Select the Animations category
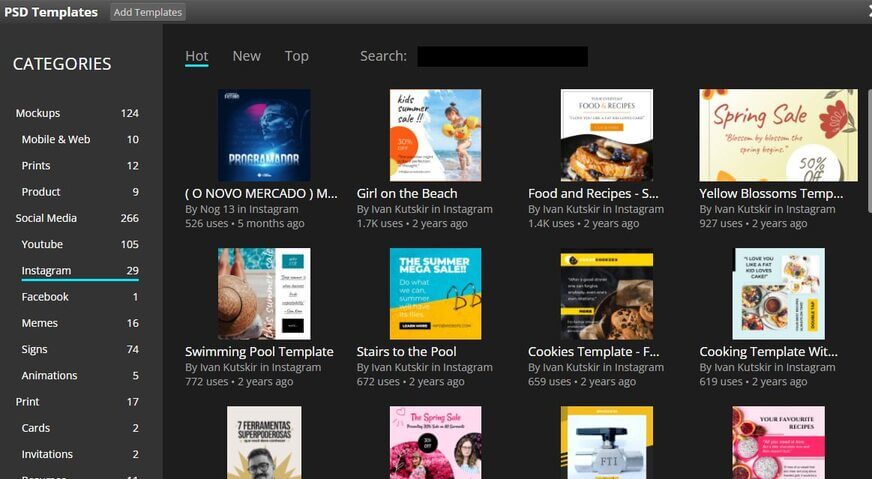 80,375
